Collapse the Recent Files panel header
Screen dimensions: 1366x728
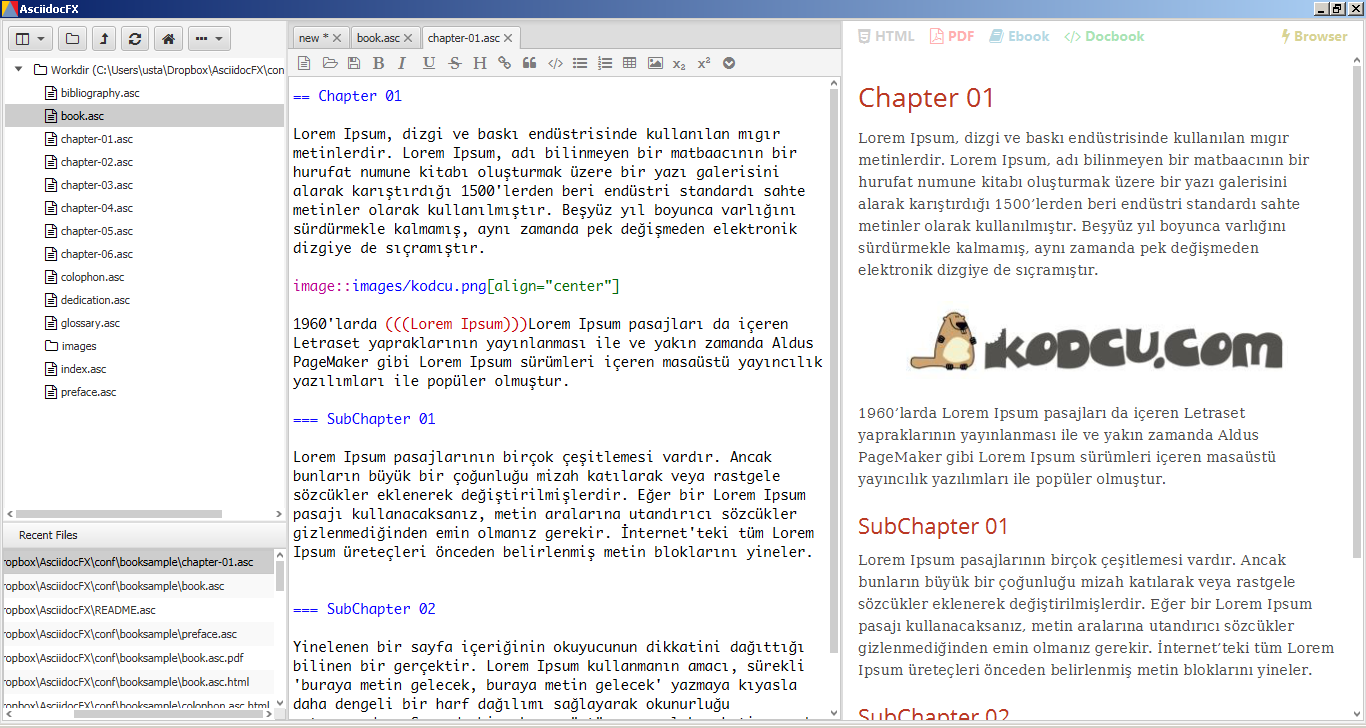(144, 535)
